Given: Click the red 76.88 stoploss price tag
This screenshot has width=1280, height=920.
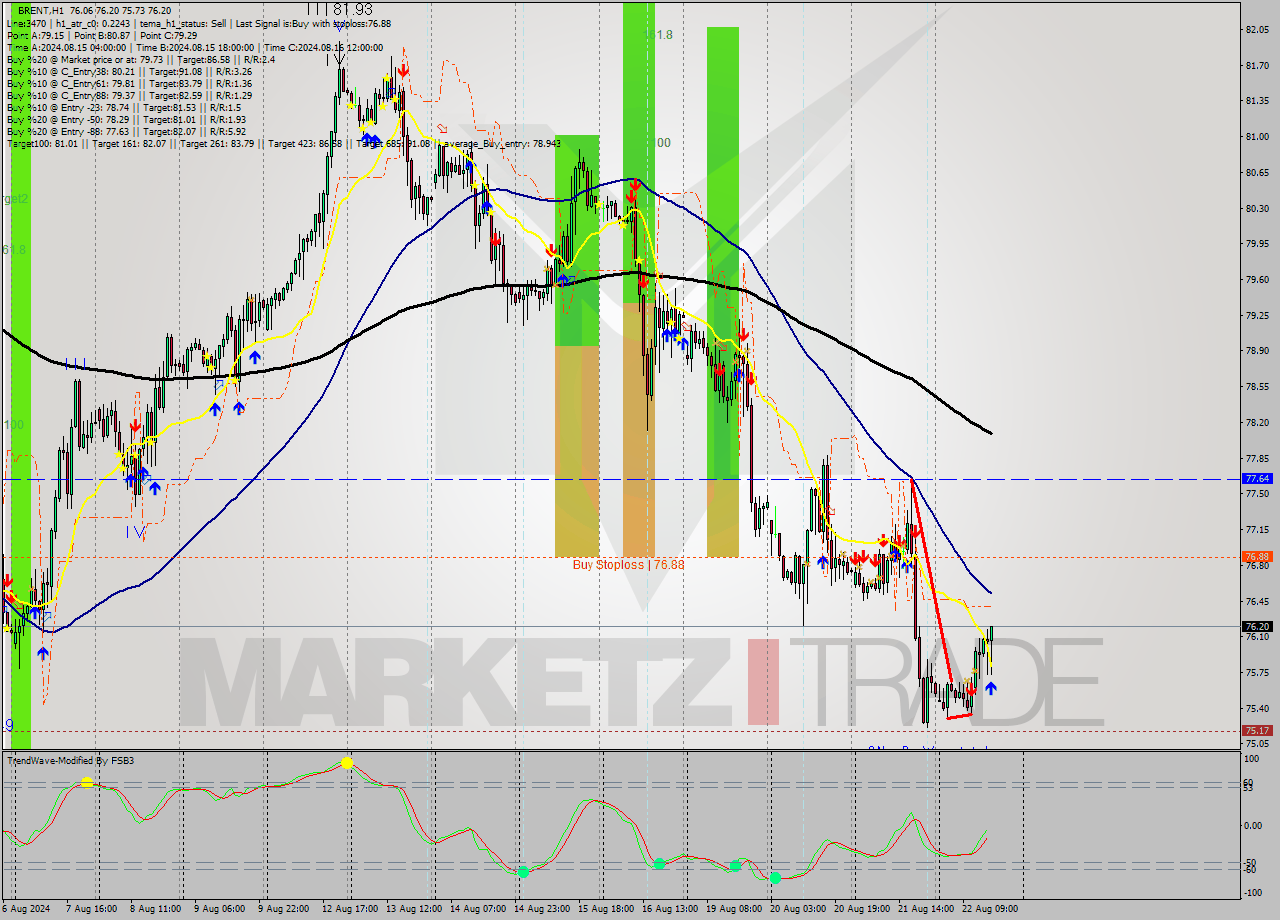Looking at the screenshot, I should click(1256, 556).
